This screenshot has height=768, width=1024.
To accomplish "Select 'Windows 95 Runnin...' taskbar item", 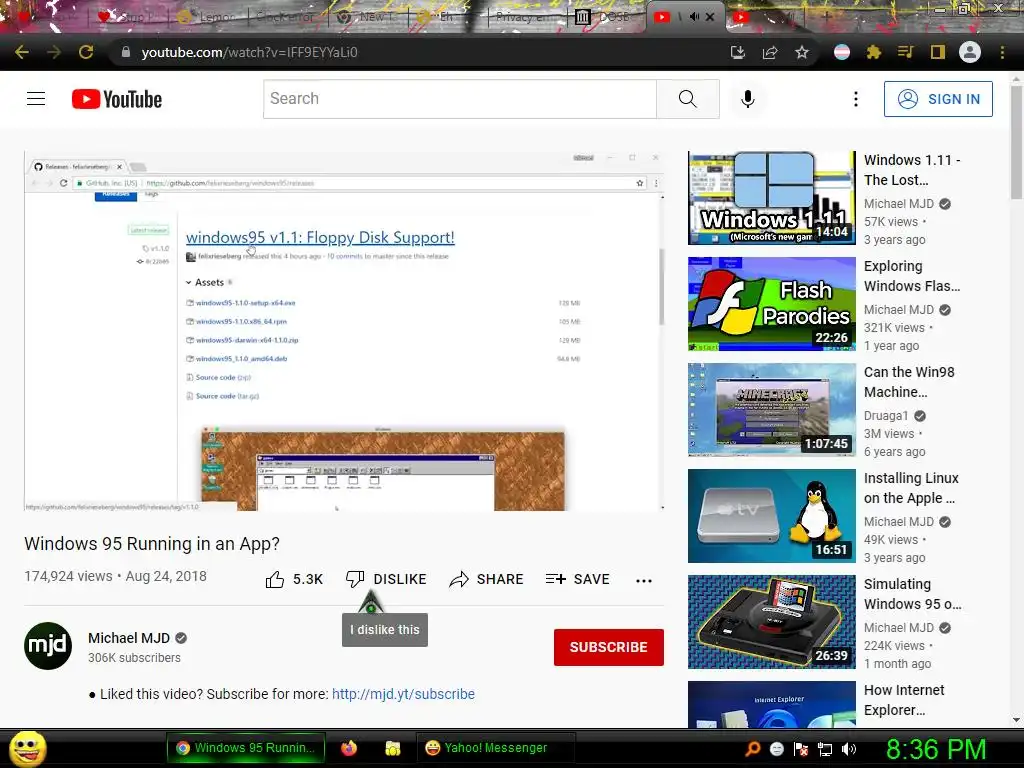I will (246, 748).
